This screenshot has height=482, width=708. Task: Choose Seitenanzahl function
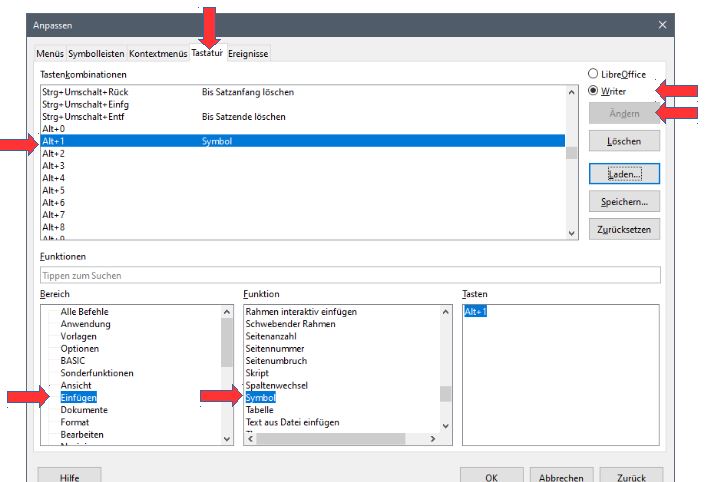pos(271,337)
